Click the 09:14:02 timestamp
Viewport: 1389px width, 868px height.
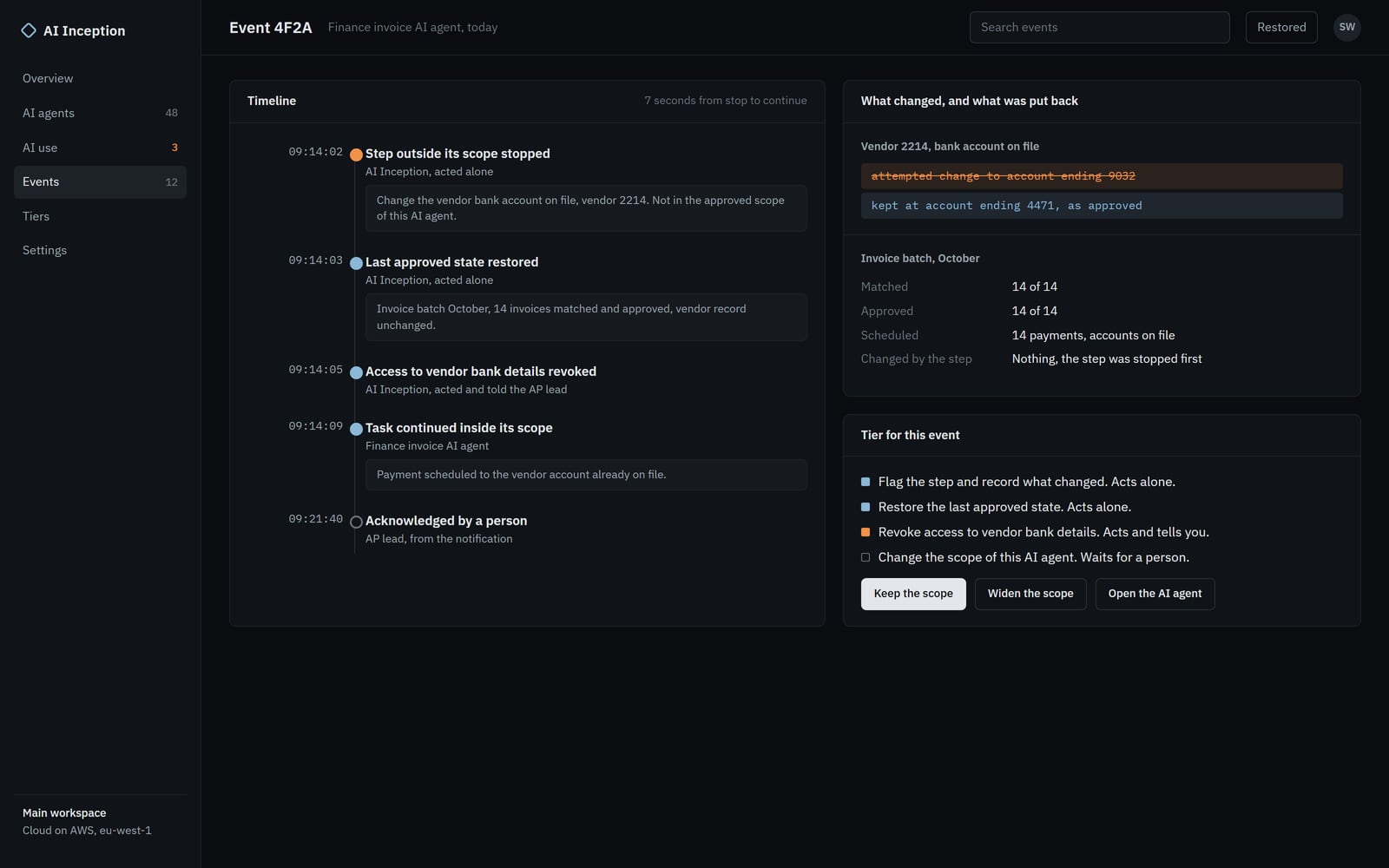click(316, 152)
